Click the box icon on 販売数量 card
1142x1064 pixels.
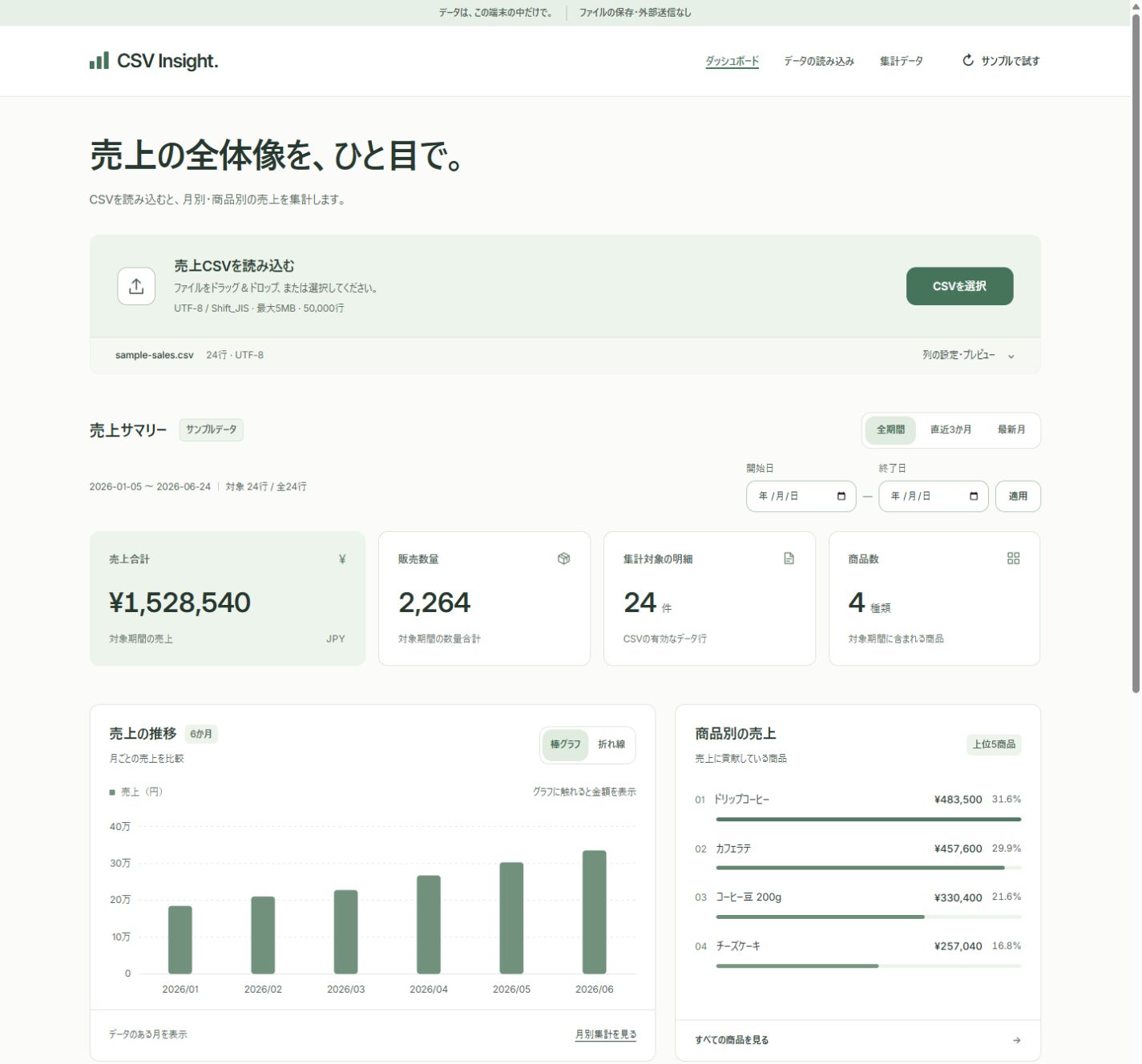pos(564,558)
